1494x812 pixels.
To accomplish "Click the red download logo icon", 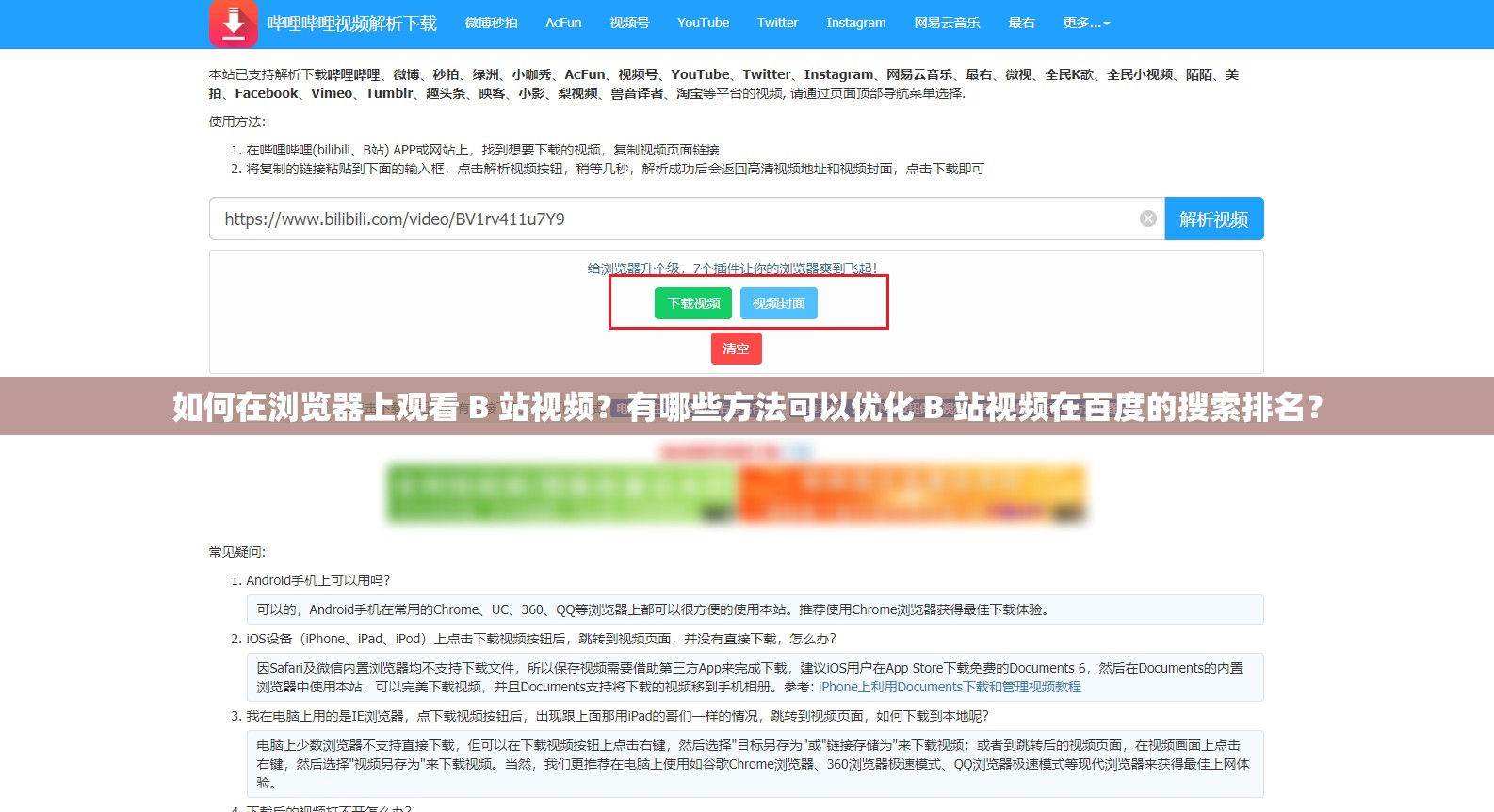I will [234, 24].
